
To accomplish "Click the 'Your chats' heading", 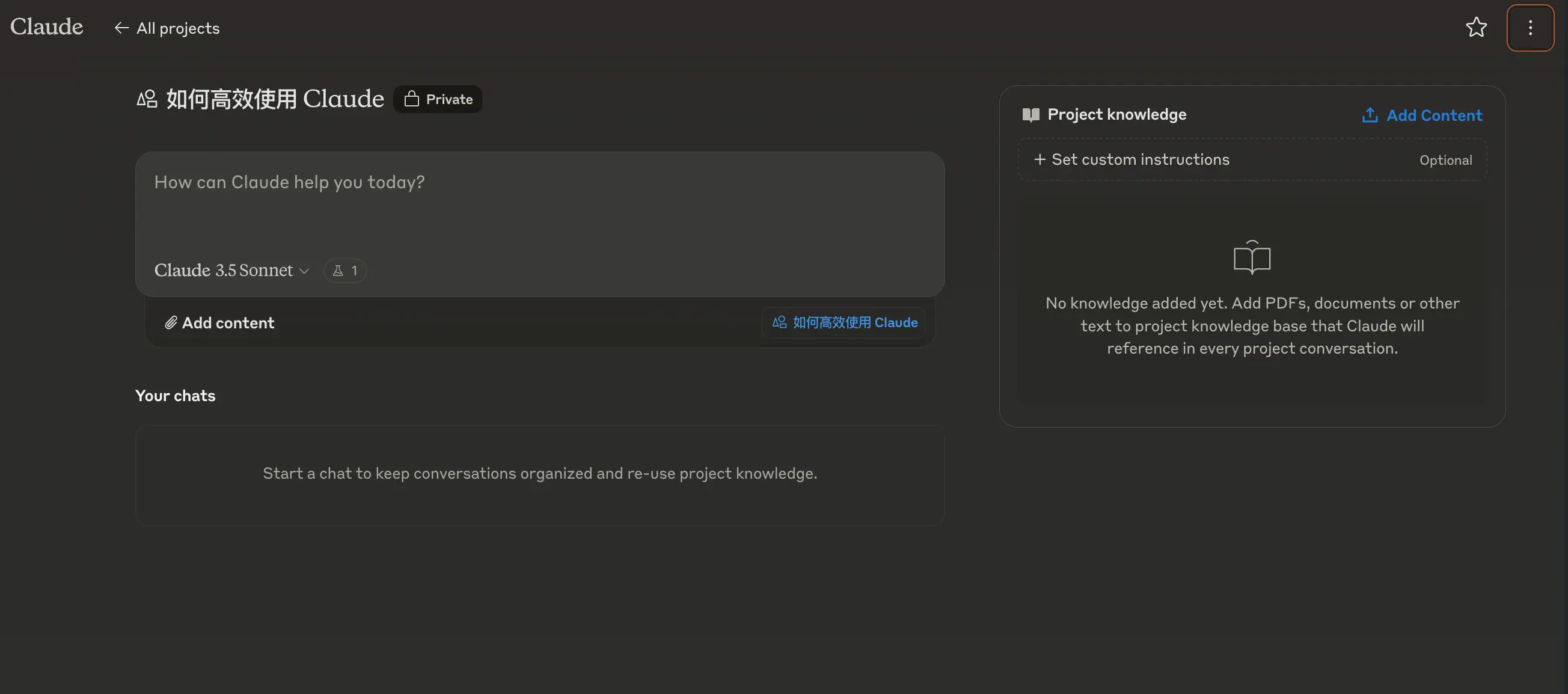I will tap(176, 396).
